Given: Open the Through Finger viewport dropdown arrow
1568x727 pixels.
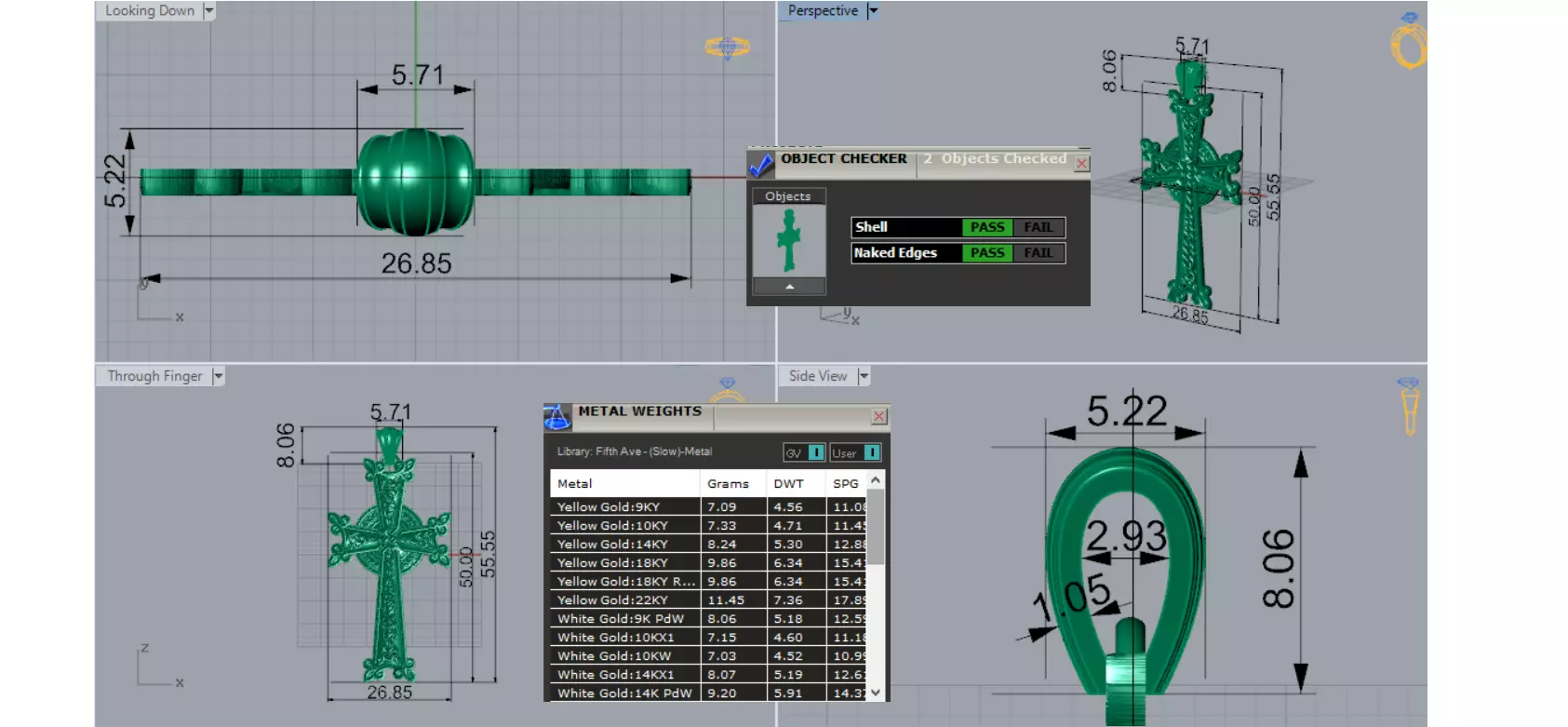Looking at the screenshot, I should point(219,376).
